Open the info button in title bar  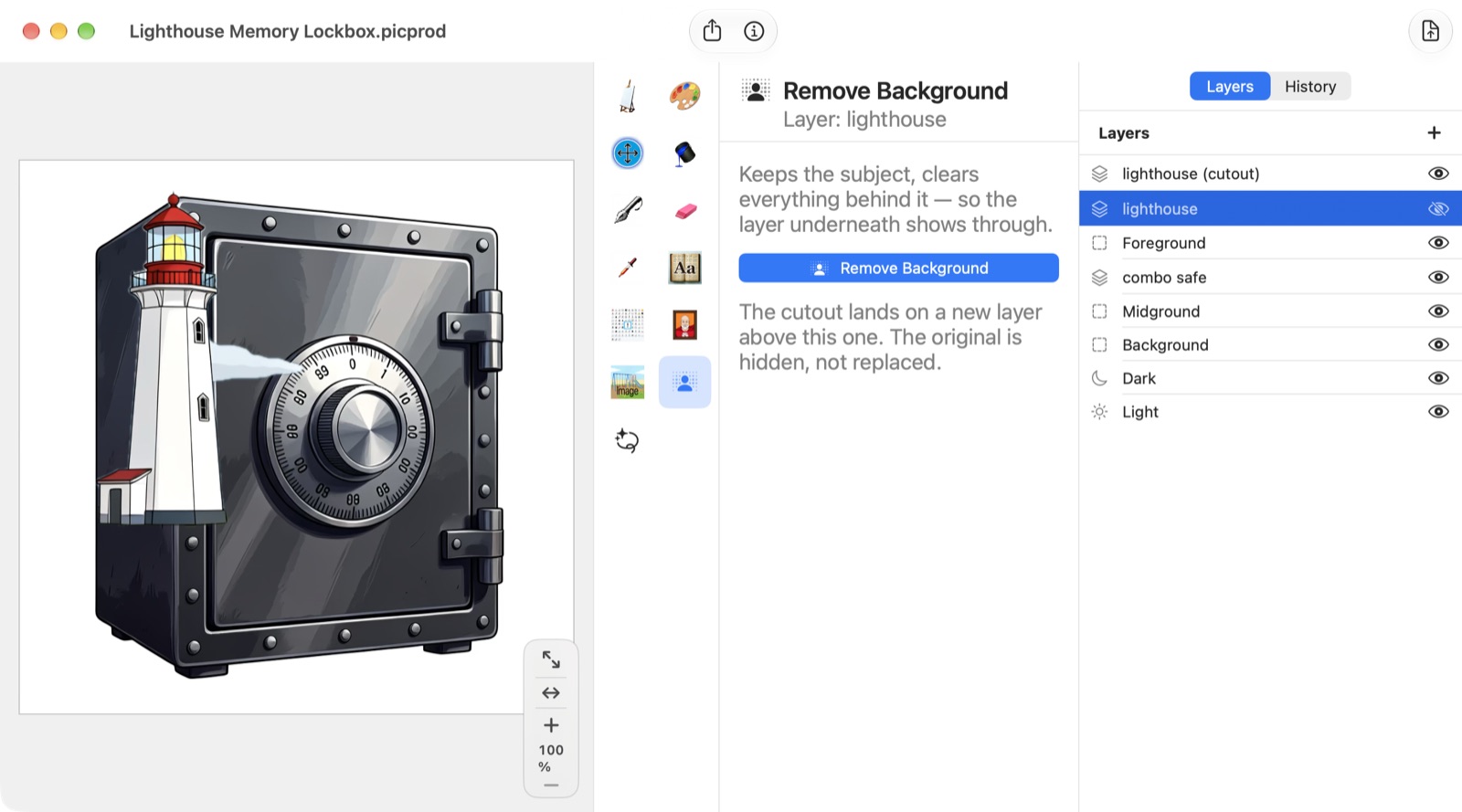[754, 31]
